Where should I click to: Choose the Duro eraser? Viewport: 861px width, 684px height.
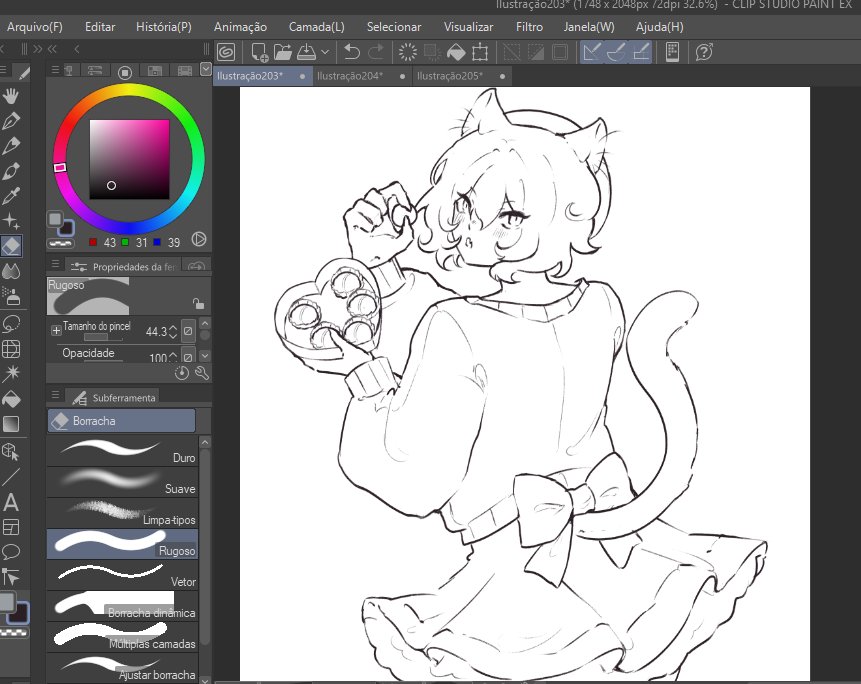click(x=122, y=451)
